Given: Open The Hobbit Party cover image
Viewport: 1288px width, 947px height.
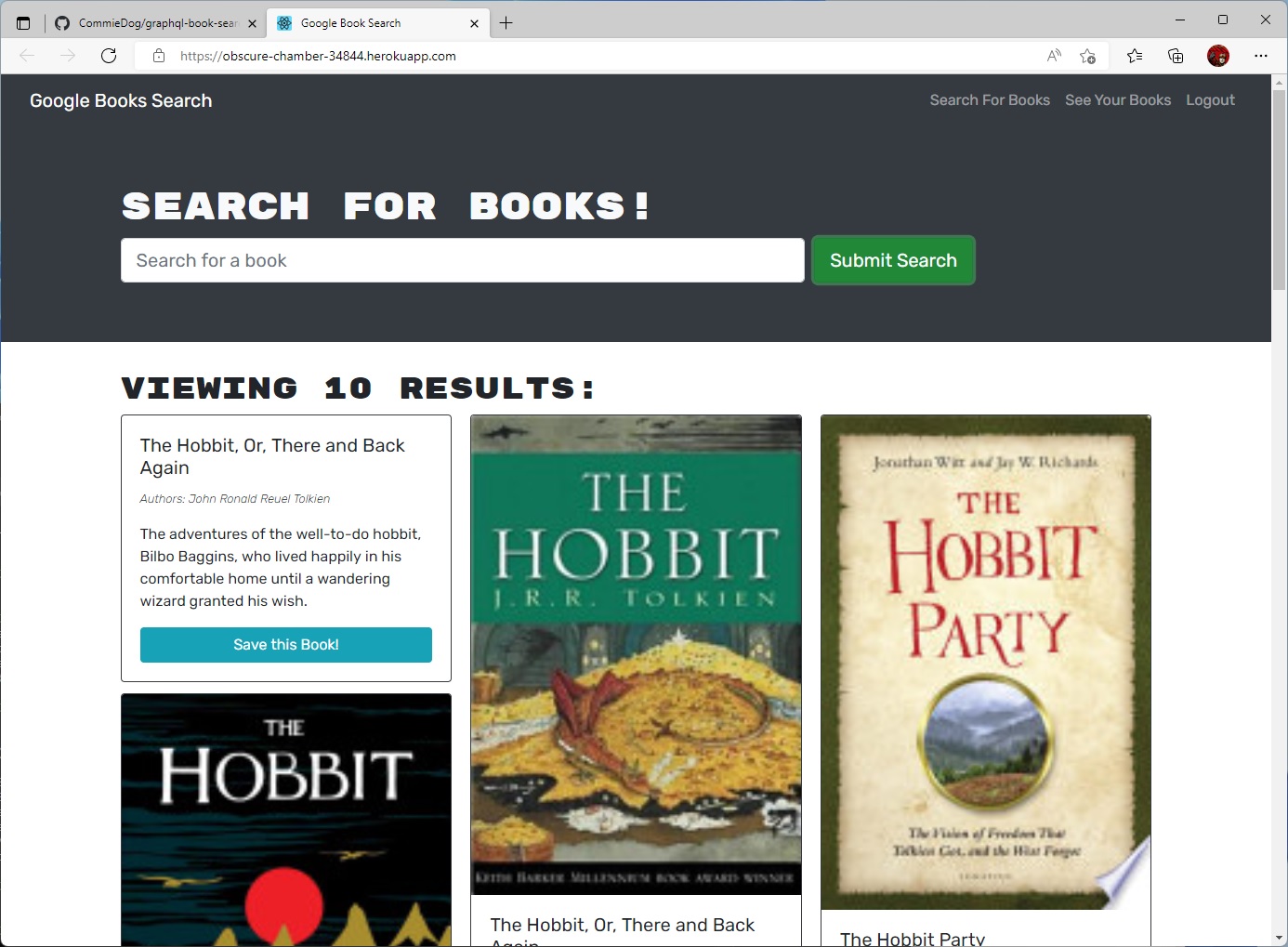Looking at the screenshot, I should click(x=984, y=662).
